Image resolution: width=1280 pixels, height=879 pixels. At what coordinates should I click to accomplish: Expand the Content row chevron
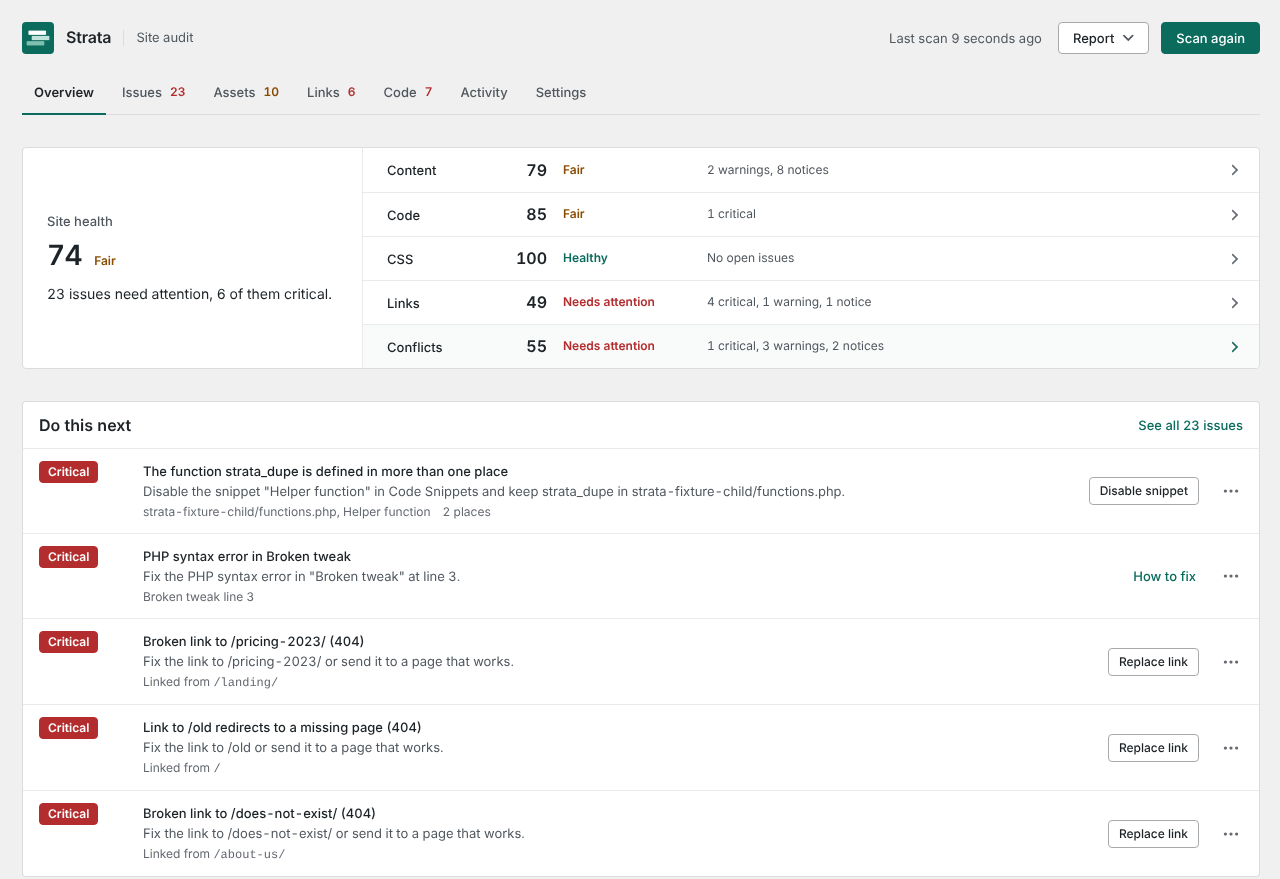(1235, 170)
